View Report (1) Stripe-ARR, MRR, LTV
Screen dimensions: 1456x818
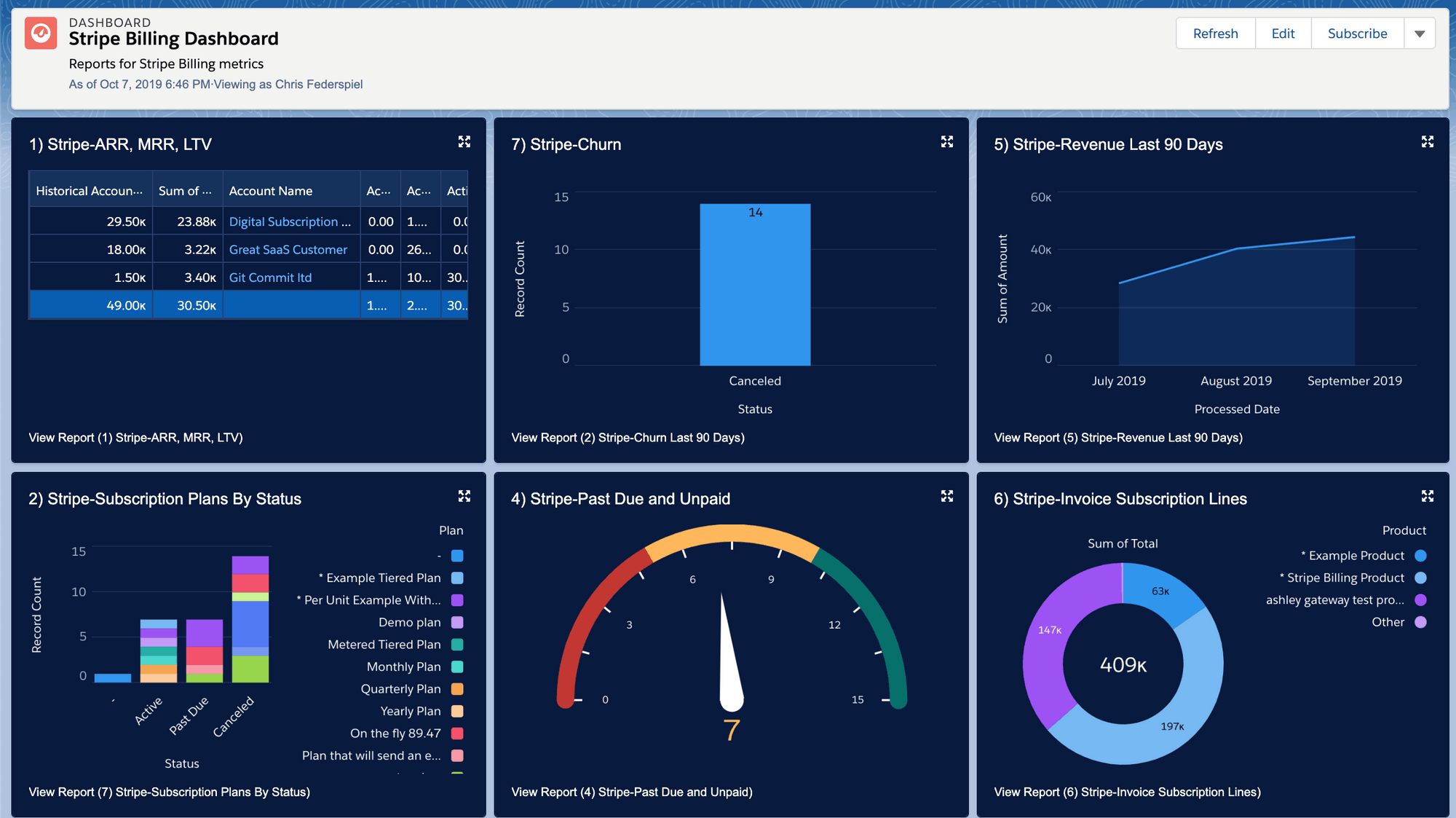pyautogui.click(x=135, y=437)
